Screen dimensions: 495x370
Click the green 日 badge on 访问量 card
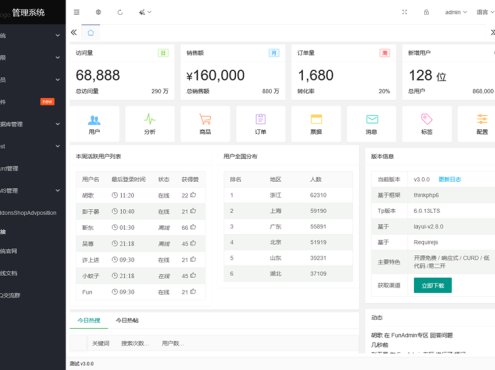(163, 53)
